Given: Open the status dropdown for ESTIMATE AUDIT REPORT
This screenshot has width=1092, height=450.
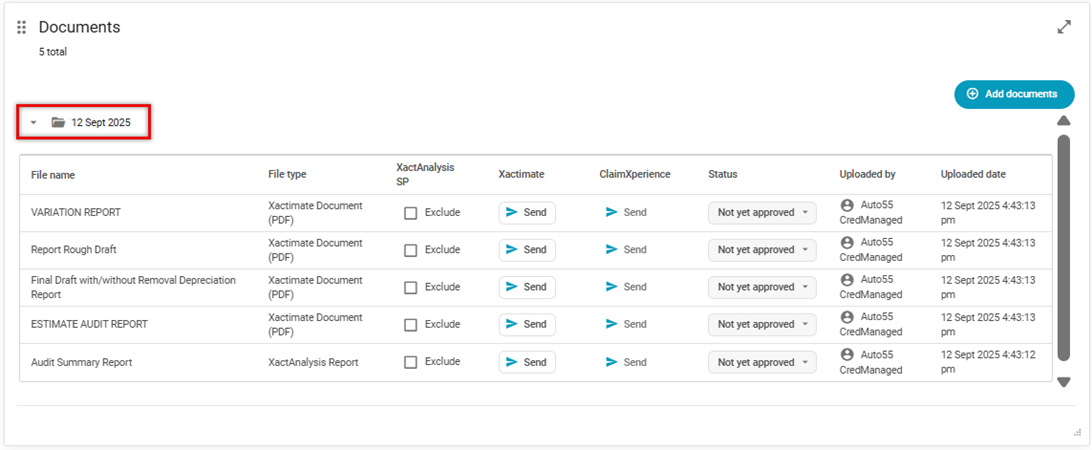Looking at the screenshot, I should pos(762,324).
